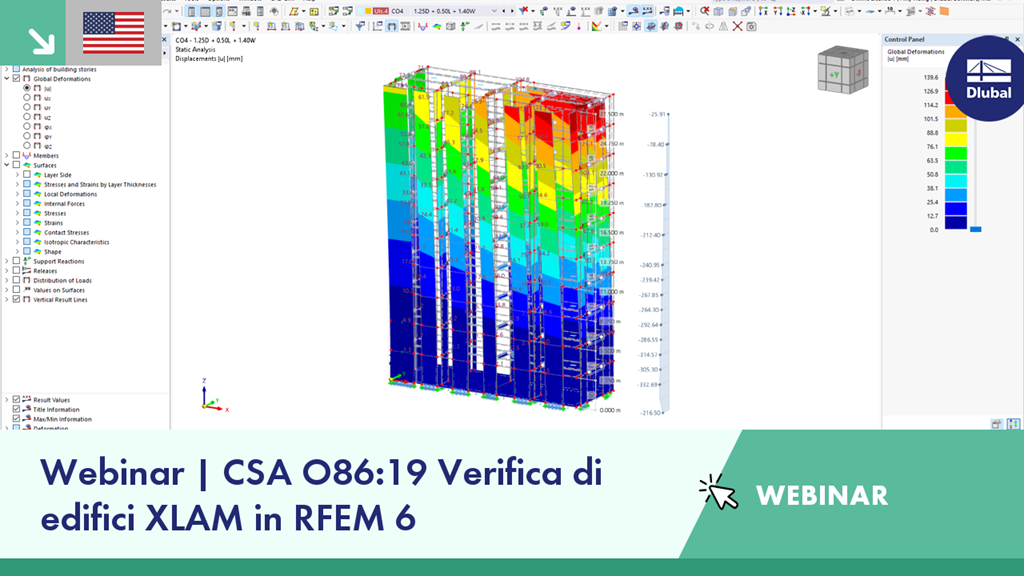Click the magnifier with red X icon

[705, 11]
